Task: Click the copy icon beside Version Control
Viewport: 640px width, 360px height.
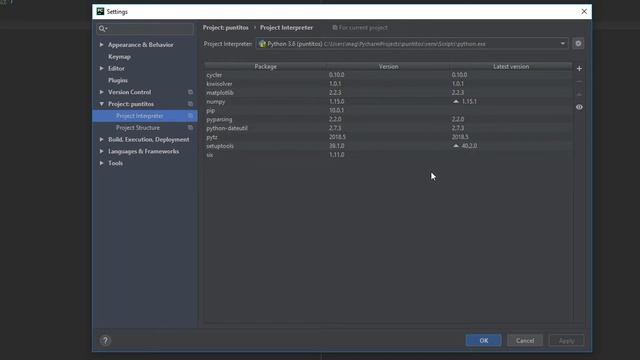Action: tap(190, 92)
